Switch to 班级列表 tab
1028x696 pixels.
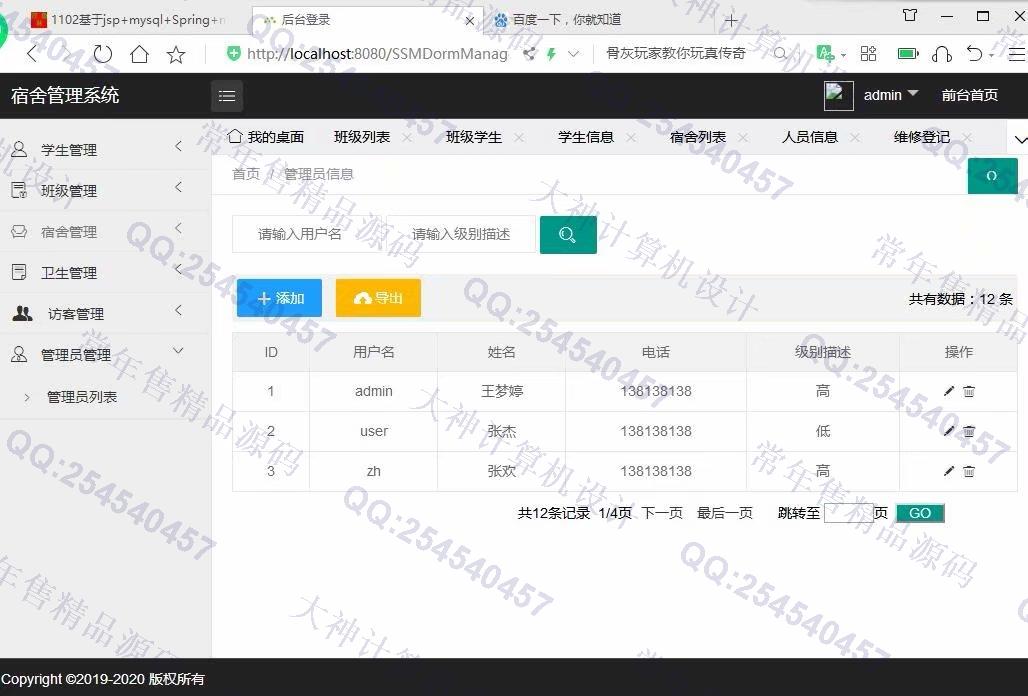coord(362,137)
